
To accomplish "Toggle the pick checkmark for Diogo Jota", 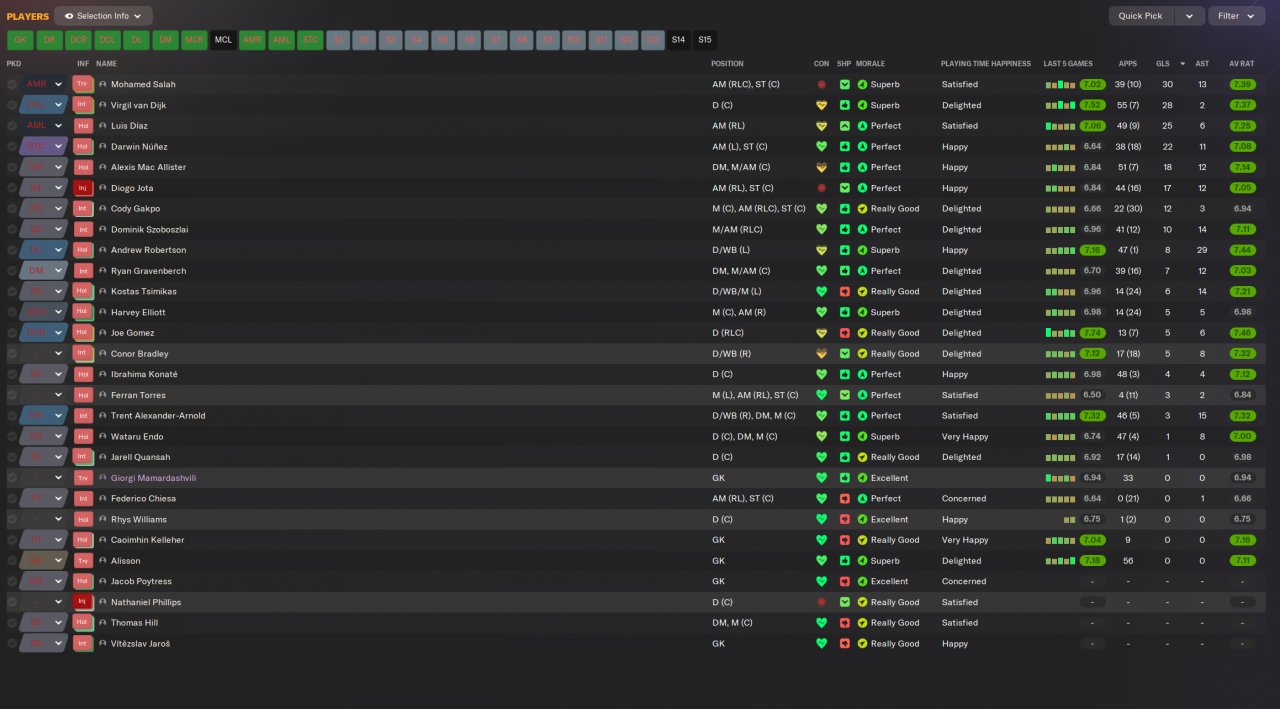I will (12, 188).
